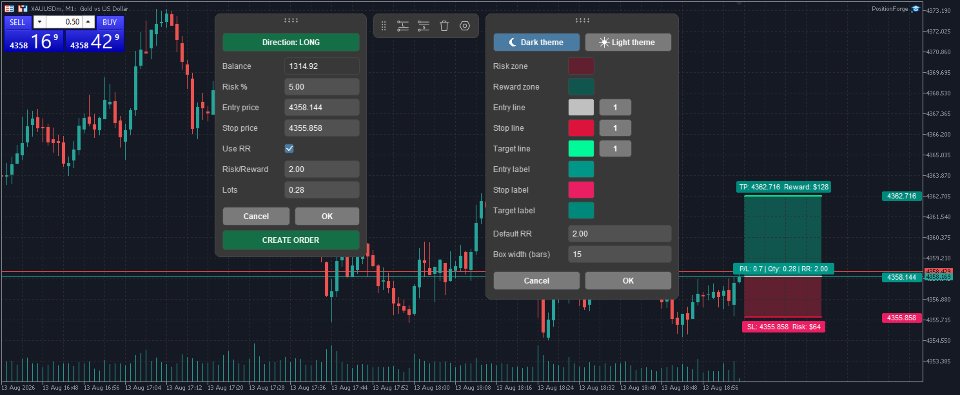
Task: Open the Stop label color swatch
Action: pyautogui.click(x=581, y=190)
